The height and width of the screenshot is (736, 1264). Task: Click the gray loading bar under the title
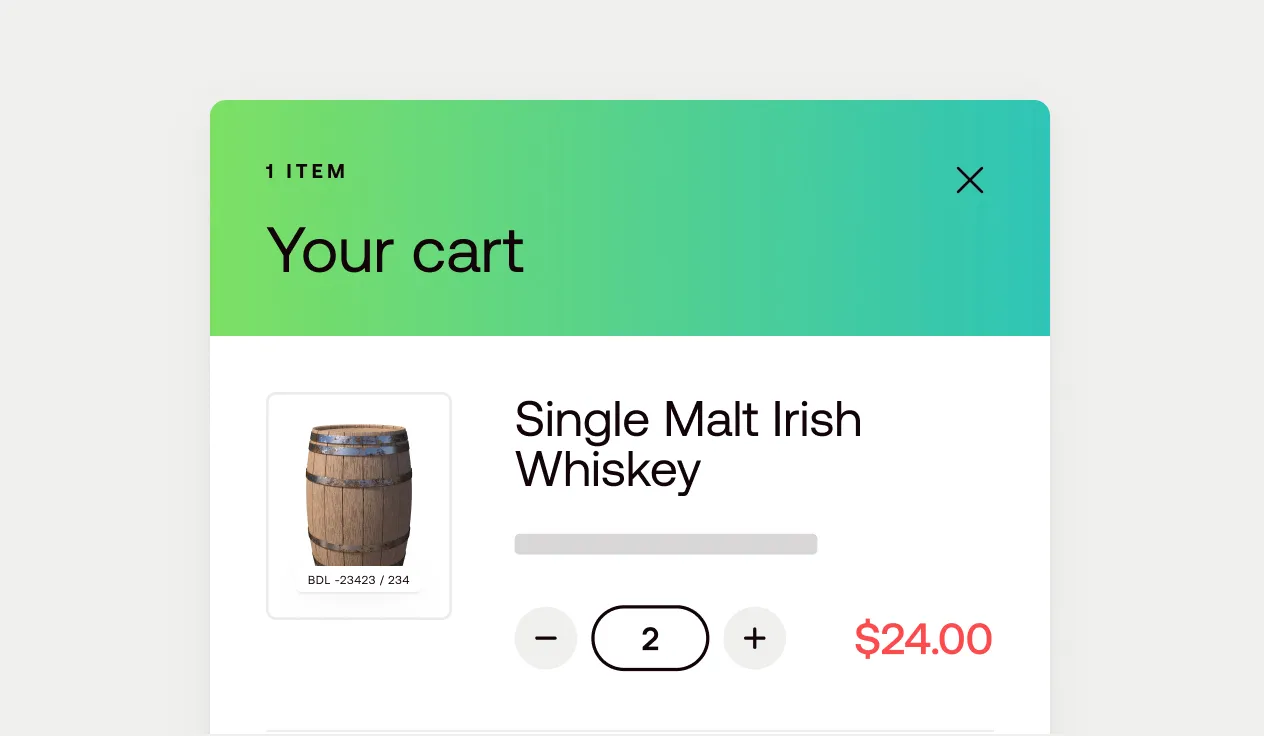[665, 543]
